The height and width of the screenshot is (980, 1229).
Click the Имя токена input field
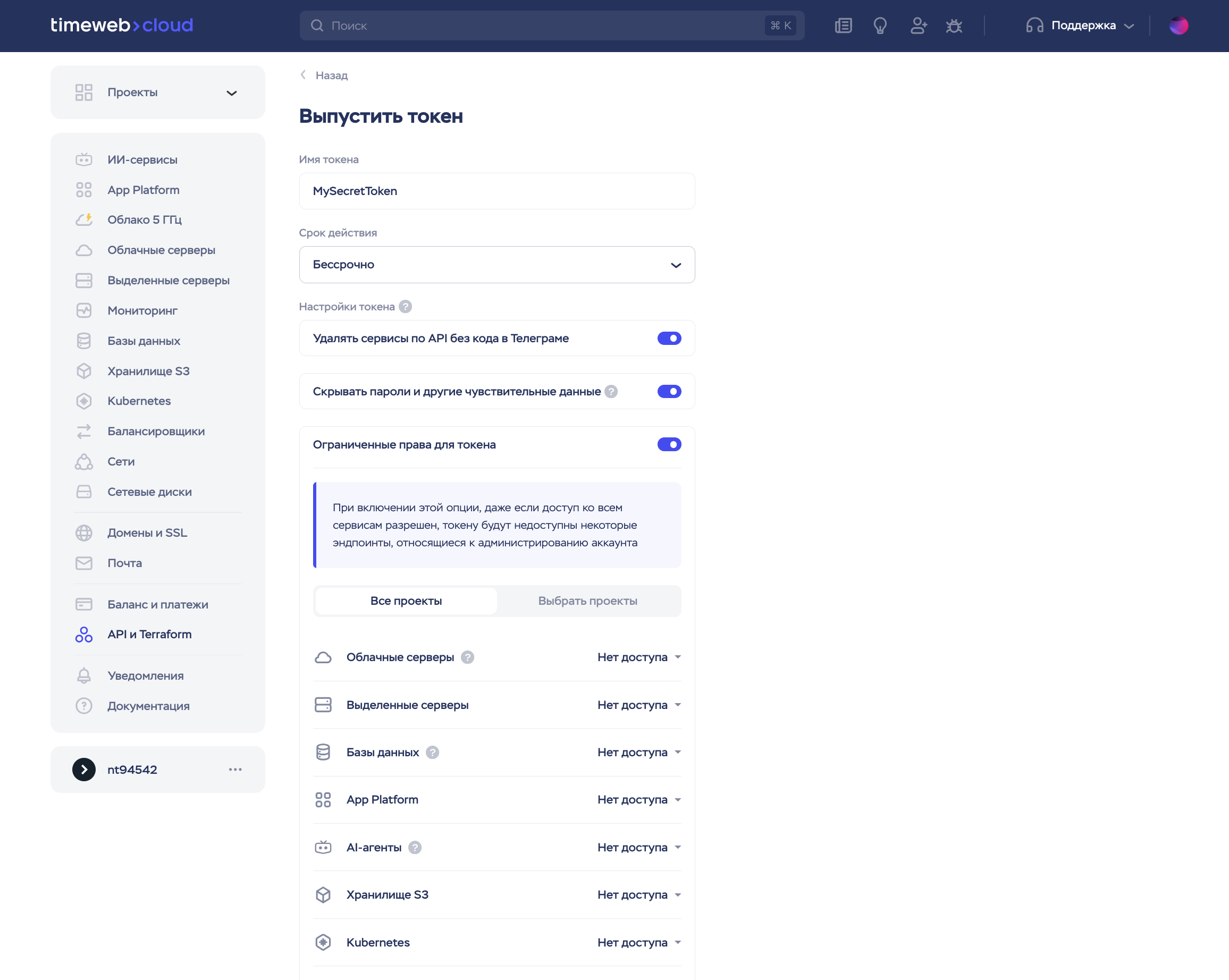pyautogui.click(x=496, y=191)
